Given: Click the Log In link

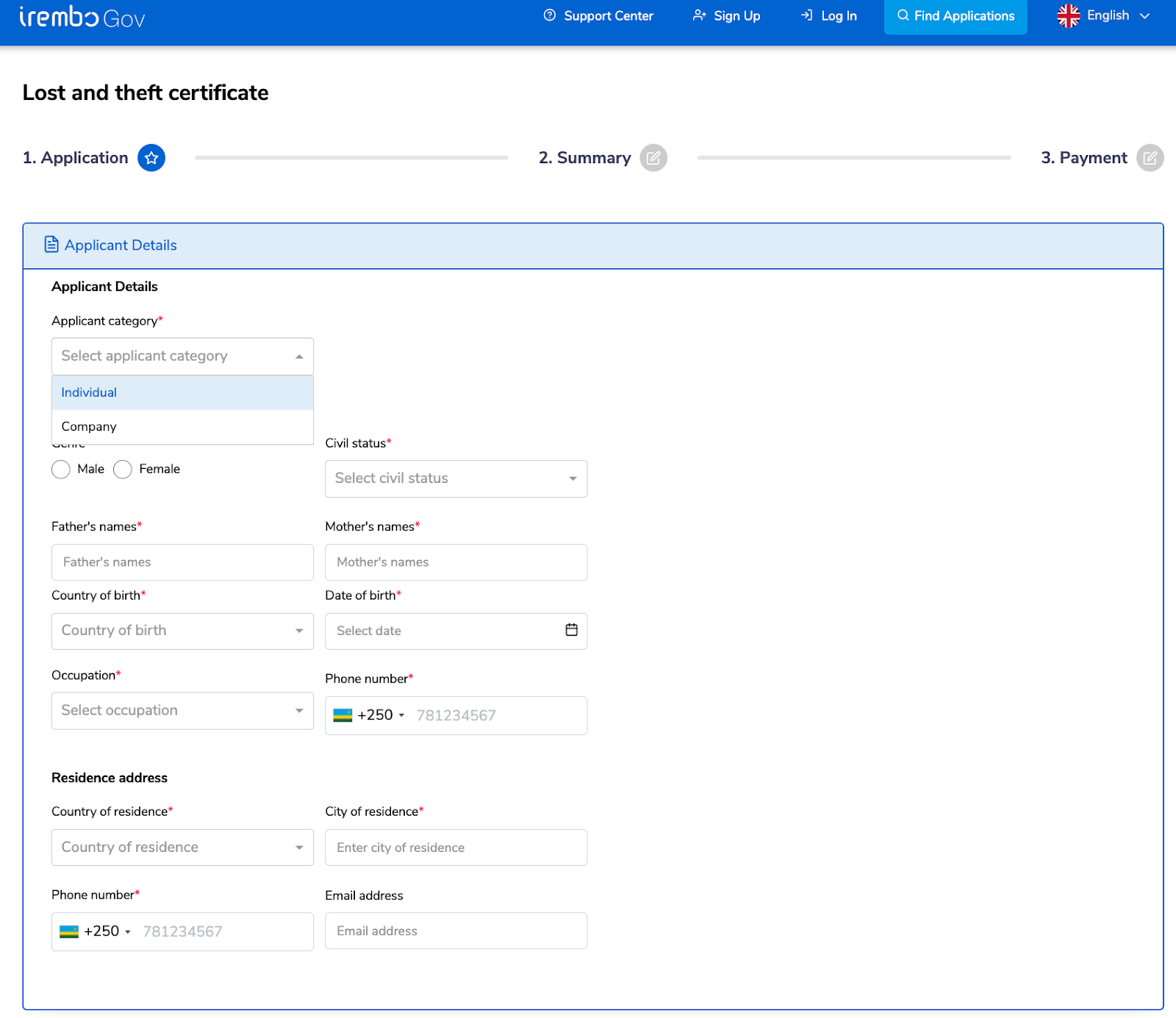Looking at the screenshot, I should (x=829, y=15).
